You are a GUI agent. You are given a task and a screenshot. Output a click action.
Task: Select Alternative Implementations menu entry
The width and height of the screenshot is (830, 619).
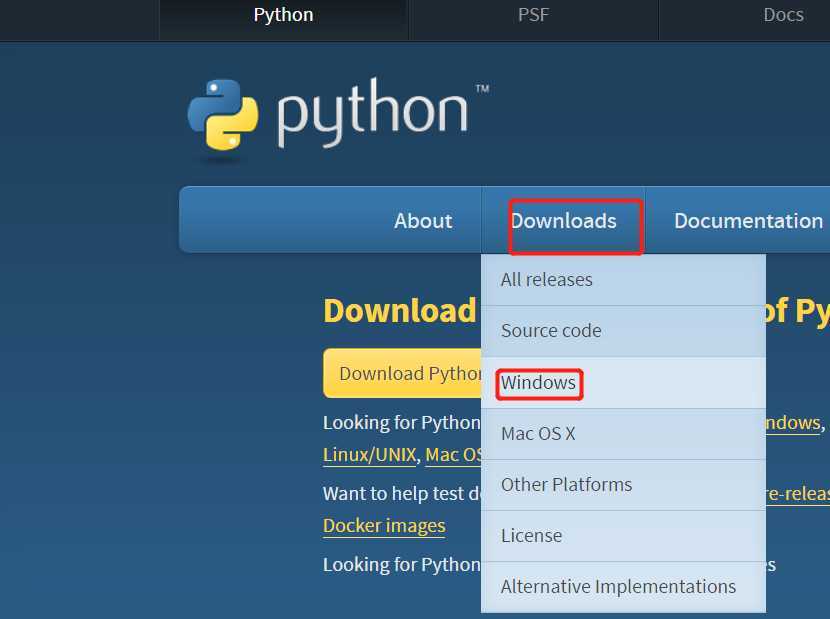(623, 587)
